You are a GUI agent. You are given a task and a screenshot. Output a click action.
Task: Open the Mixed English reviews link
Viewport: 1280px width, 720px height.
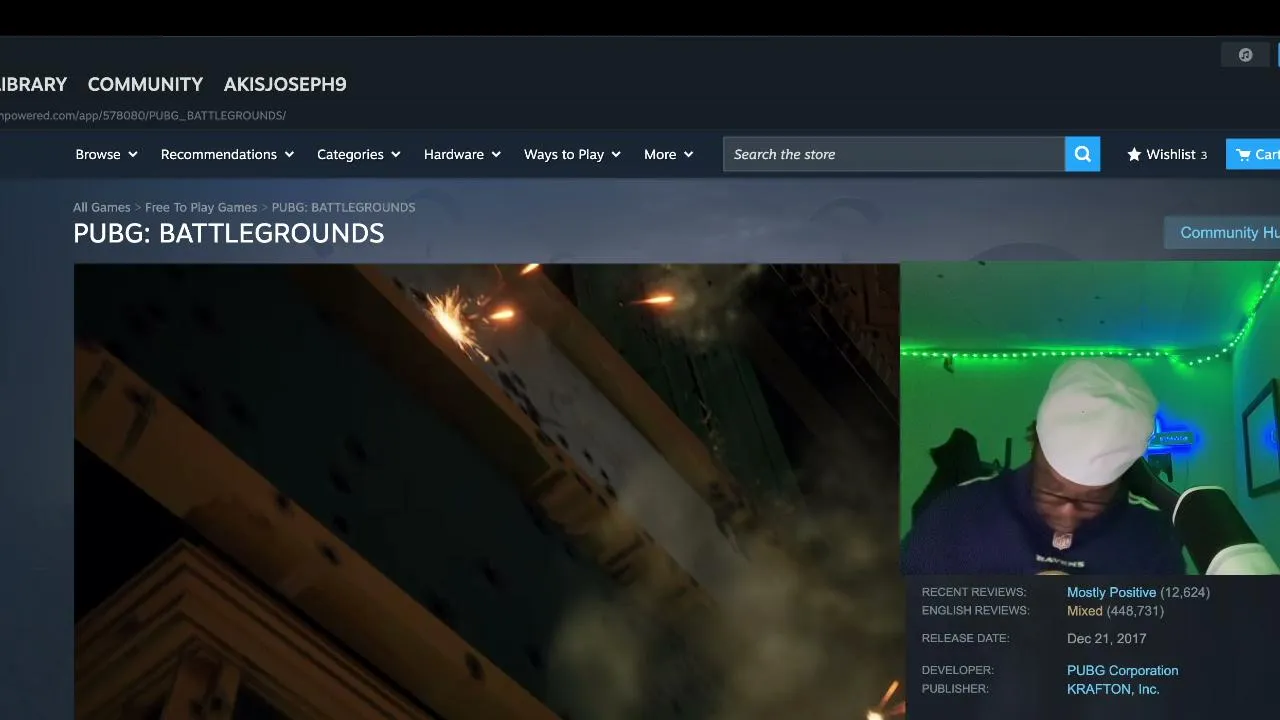(1085, 611)
